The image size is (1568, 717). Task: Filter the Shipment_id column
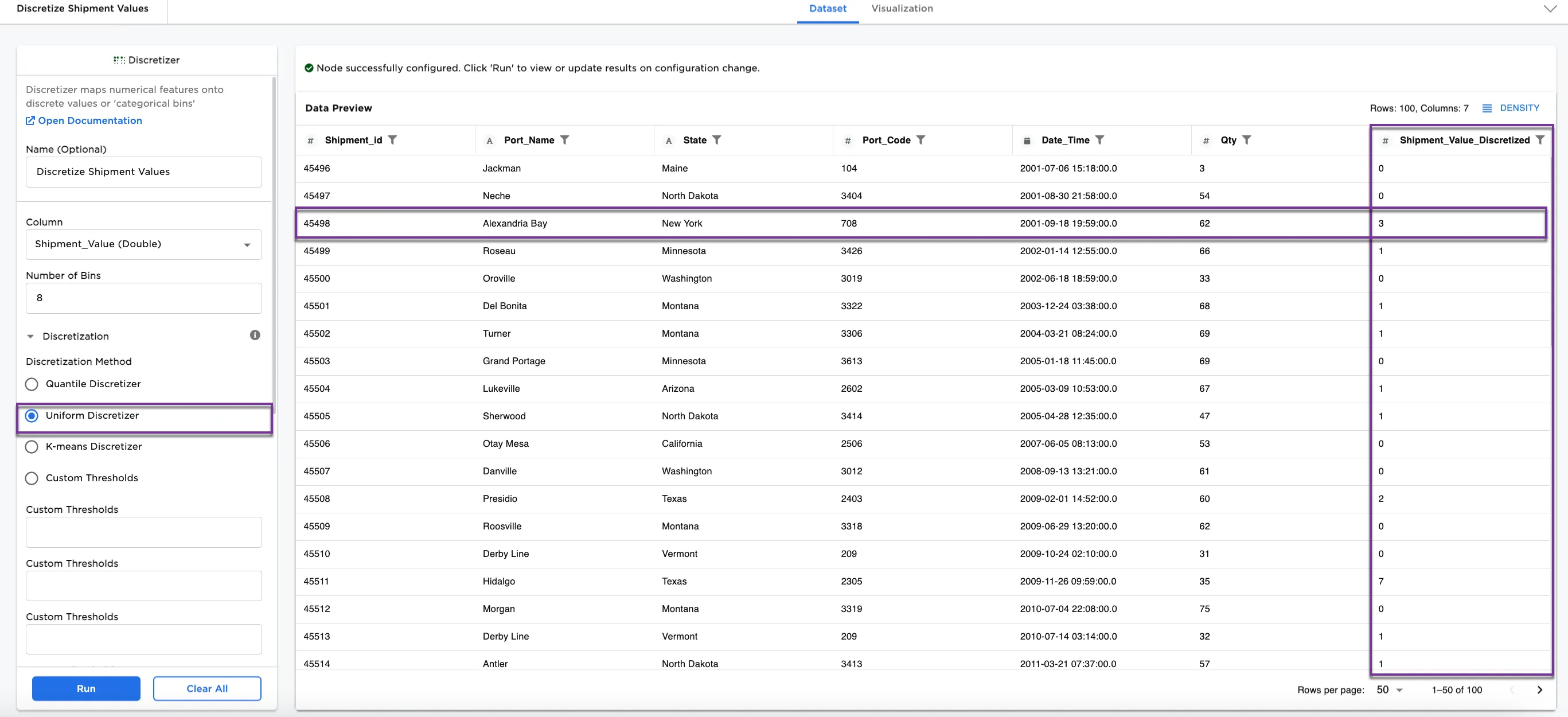pos(393,140)
